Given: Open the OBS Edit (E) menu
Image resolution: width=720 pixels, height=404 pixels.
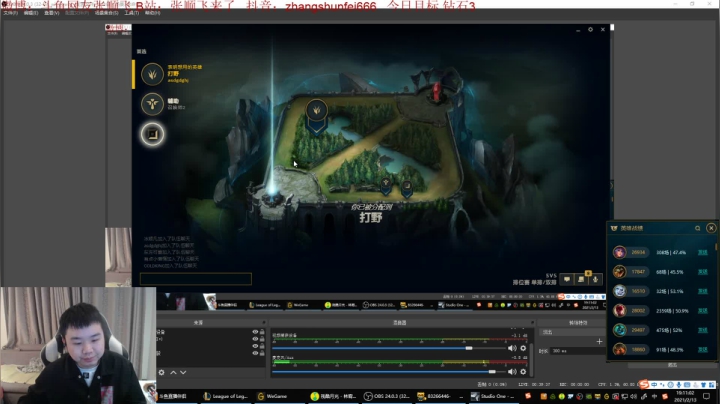Looking at the screenshot, I should pos(31,13).
